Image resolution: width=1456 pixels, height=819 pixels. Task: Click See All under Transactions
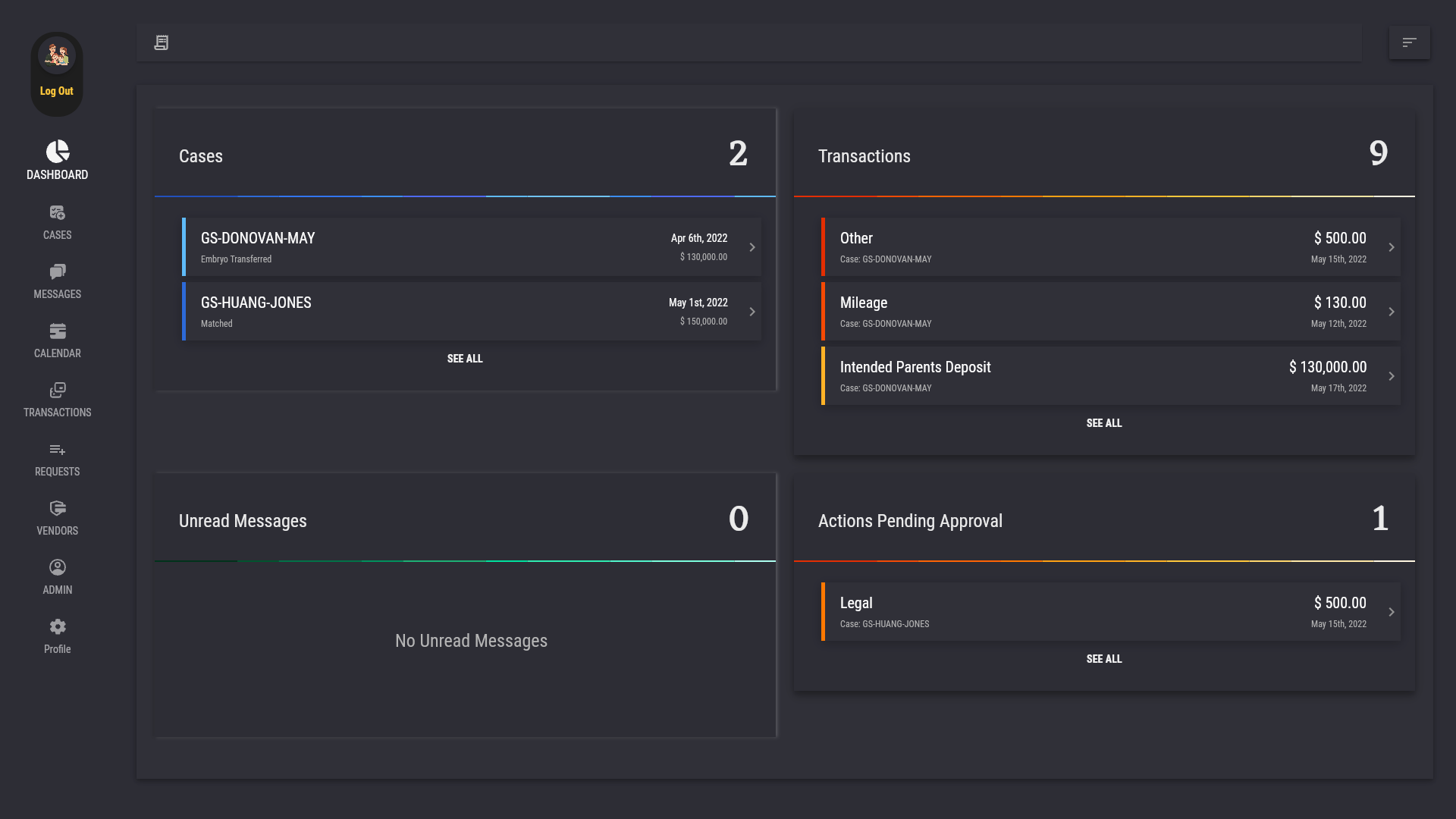tap(1104, 423)
